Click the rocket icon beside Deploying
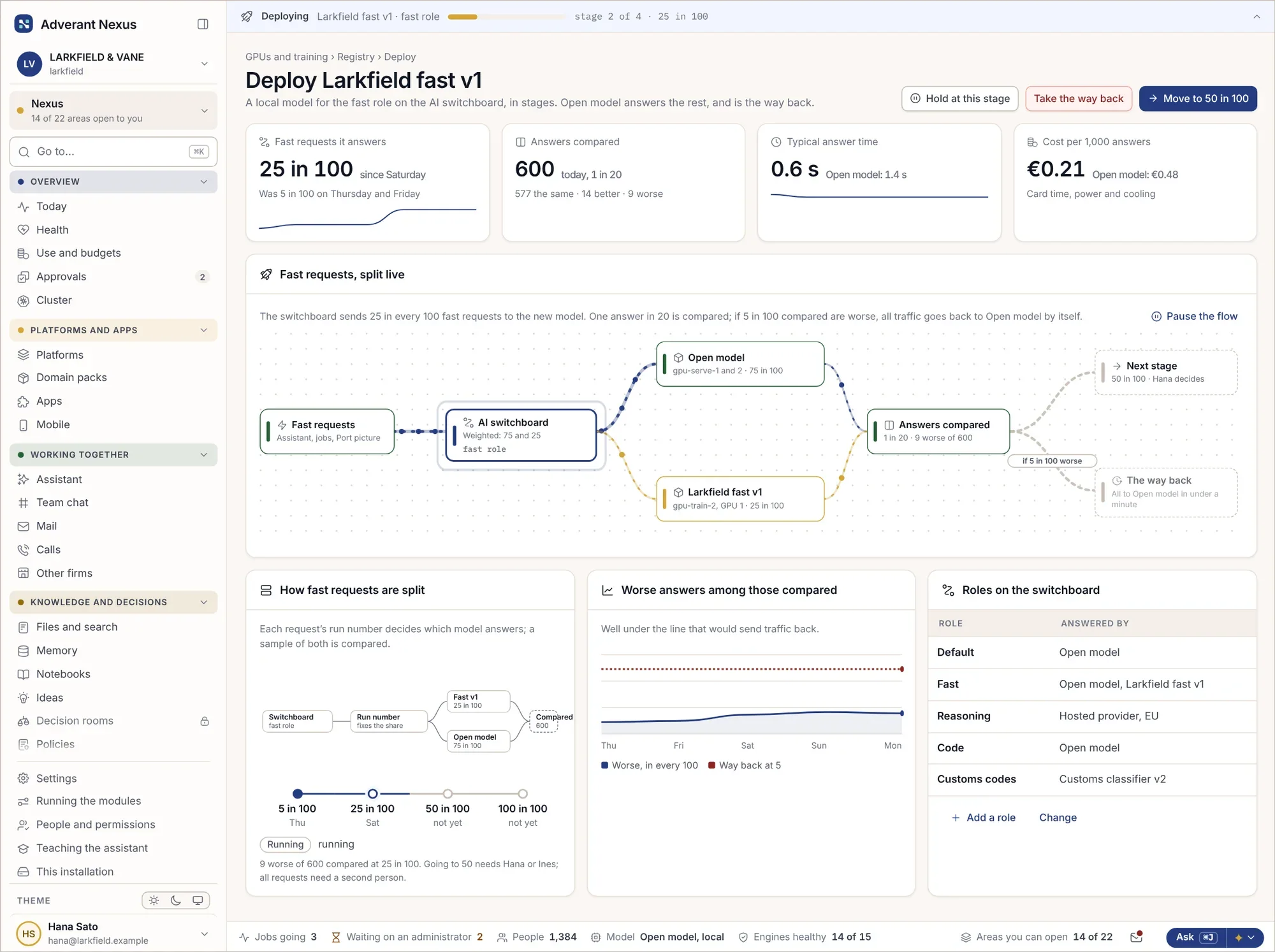Viewport: 1275px width, 952px height. pos(247,17)
